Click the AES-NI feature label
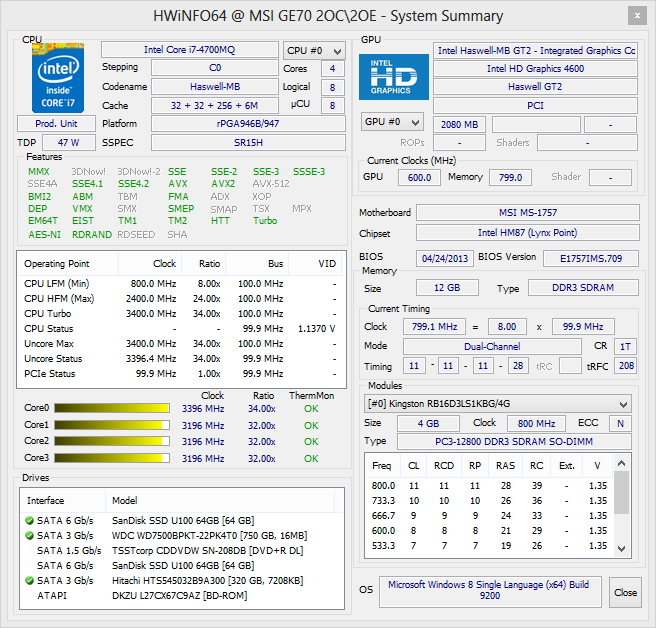The image size is (656, 628). coord(44,235)
